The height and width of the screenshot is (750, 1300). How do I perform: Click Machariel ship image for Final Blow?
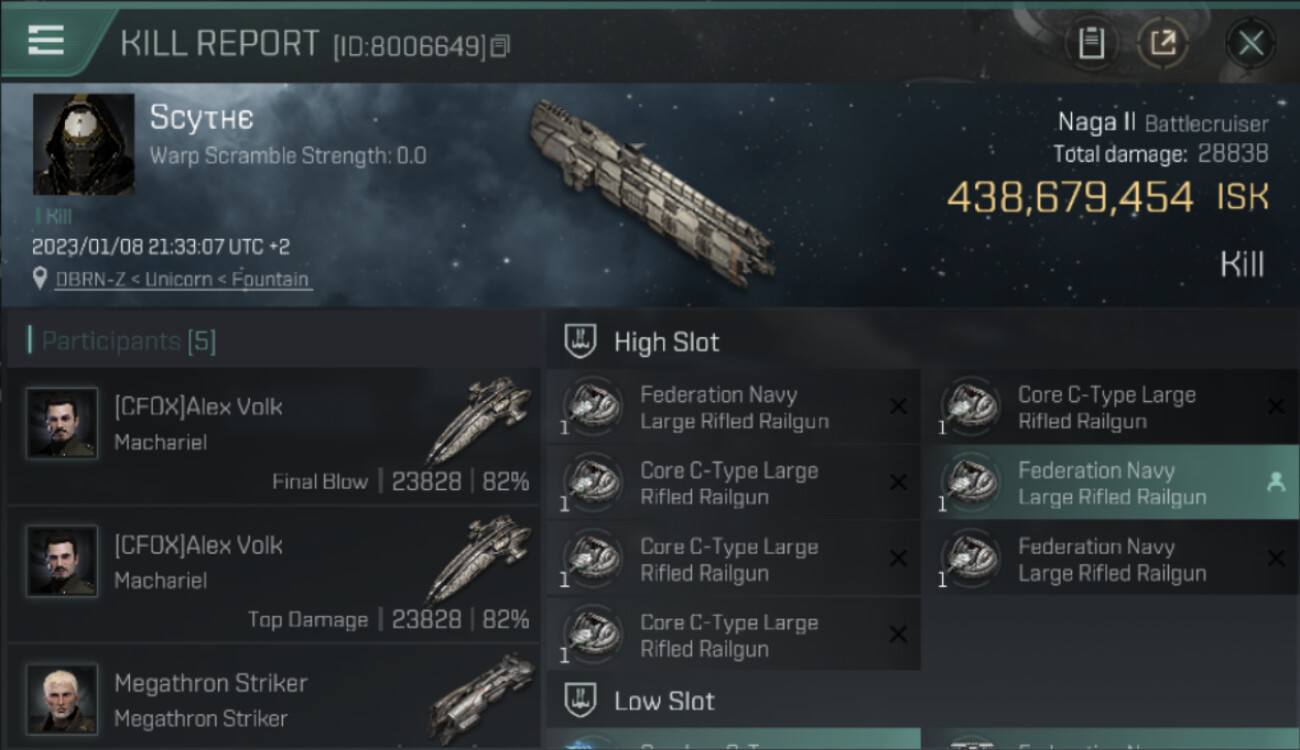[x=479, y=420]
